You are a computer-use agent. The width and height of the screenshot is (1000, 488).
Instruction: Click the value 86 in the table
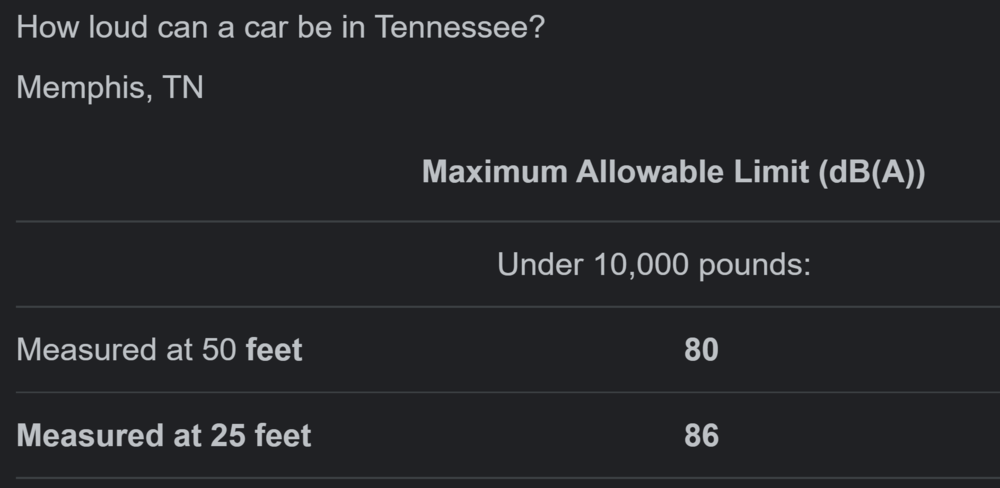click(701, 436)
